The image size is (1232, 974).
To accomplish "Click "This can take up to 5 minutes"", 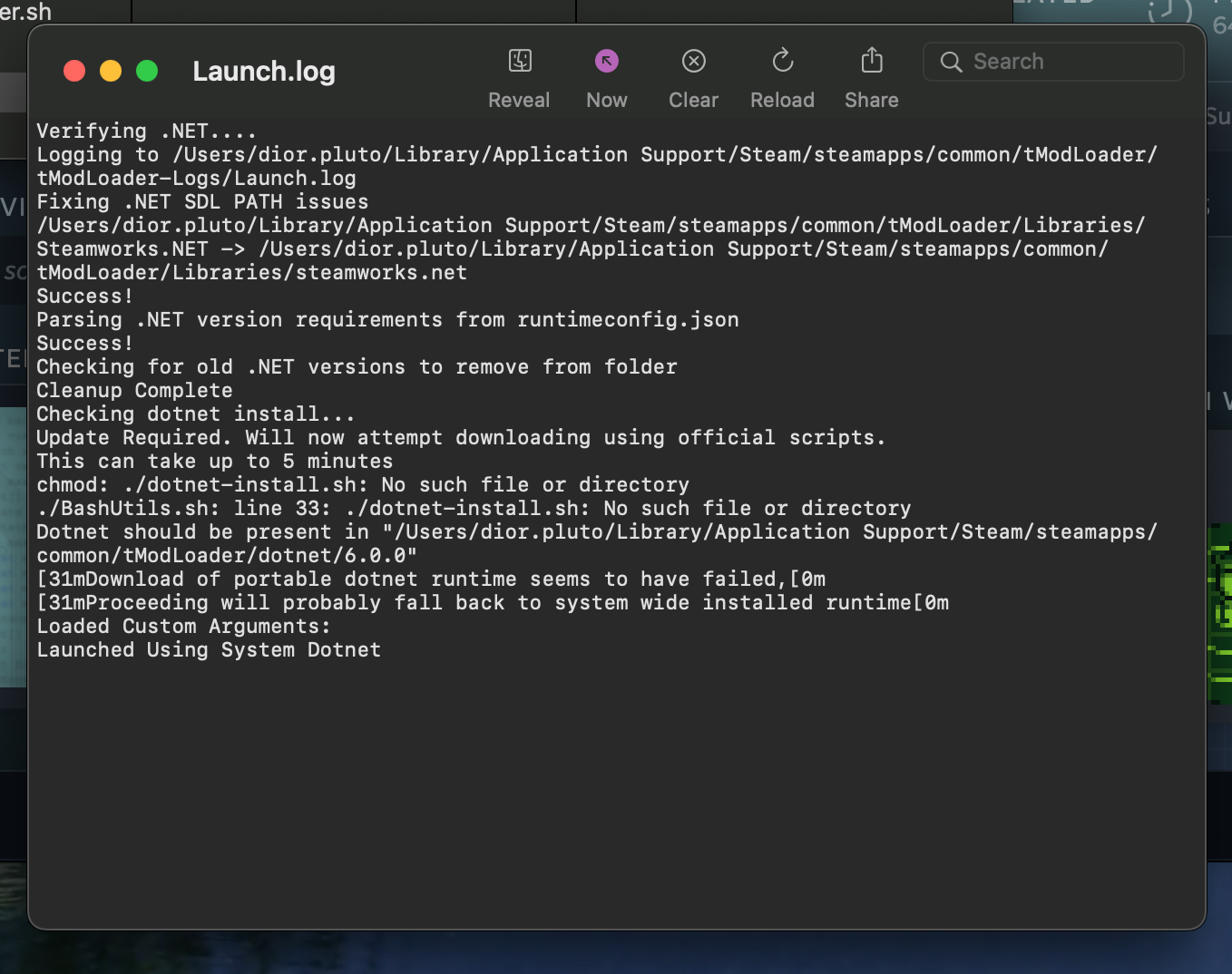I will pos(214,462).
